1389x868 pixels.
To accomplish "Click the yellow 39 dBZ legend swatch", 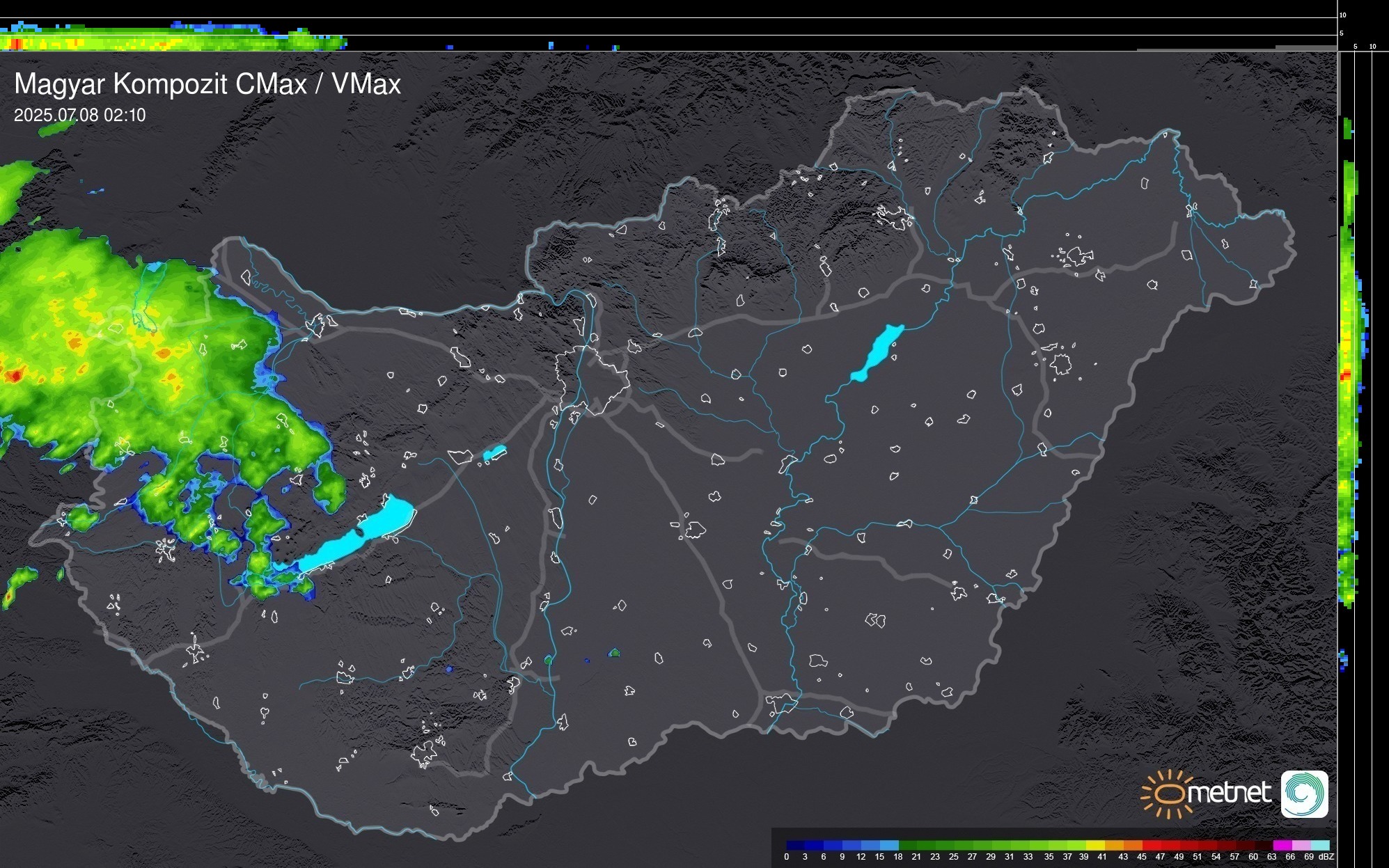I will coord(1094,846).
